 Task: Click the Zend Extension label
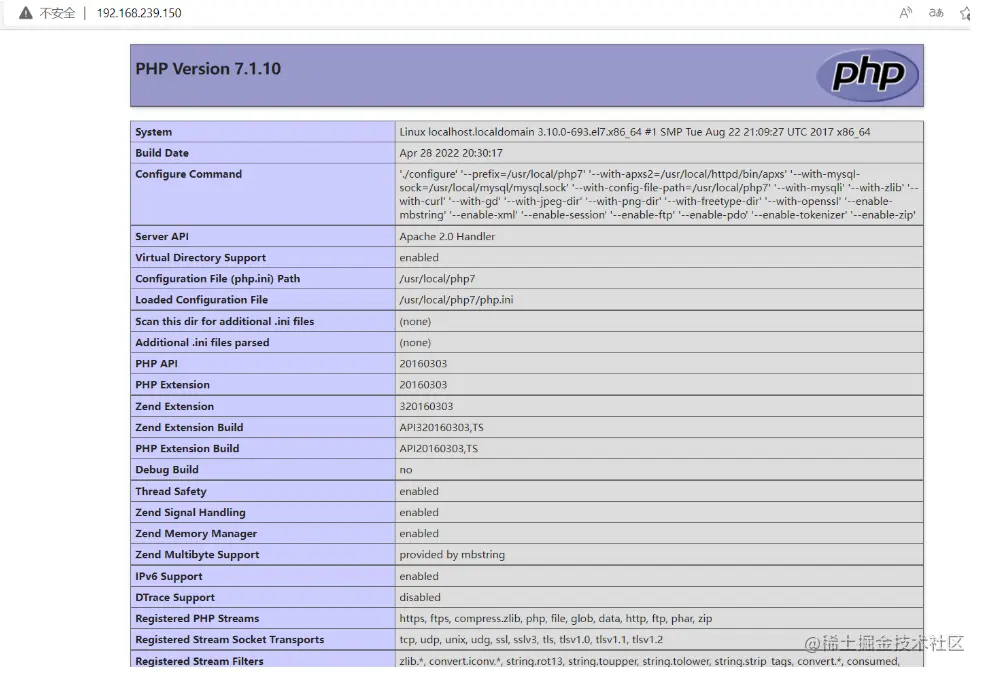[x=174, y=406]
